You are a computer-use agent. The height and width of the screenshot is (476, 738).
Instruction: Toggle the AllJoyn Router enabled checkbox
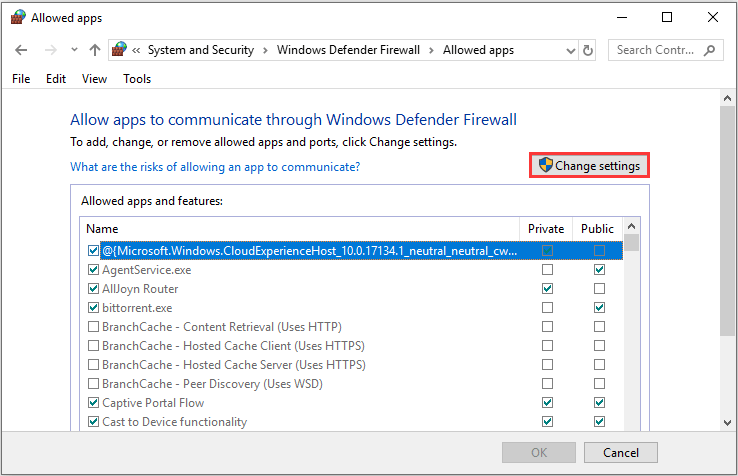(x=93, y=289)
